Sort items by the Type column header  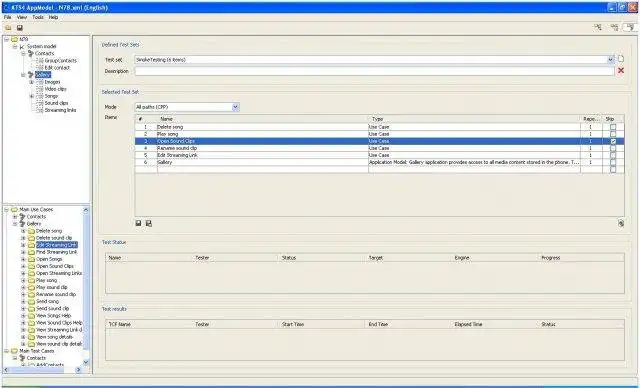pyautogui.click(x=474, y=119)
